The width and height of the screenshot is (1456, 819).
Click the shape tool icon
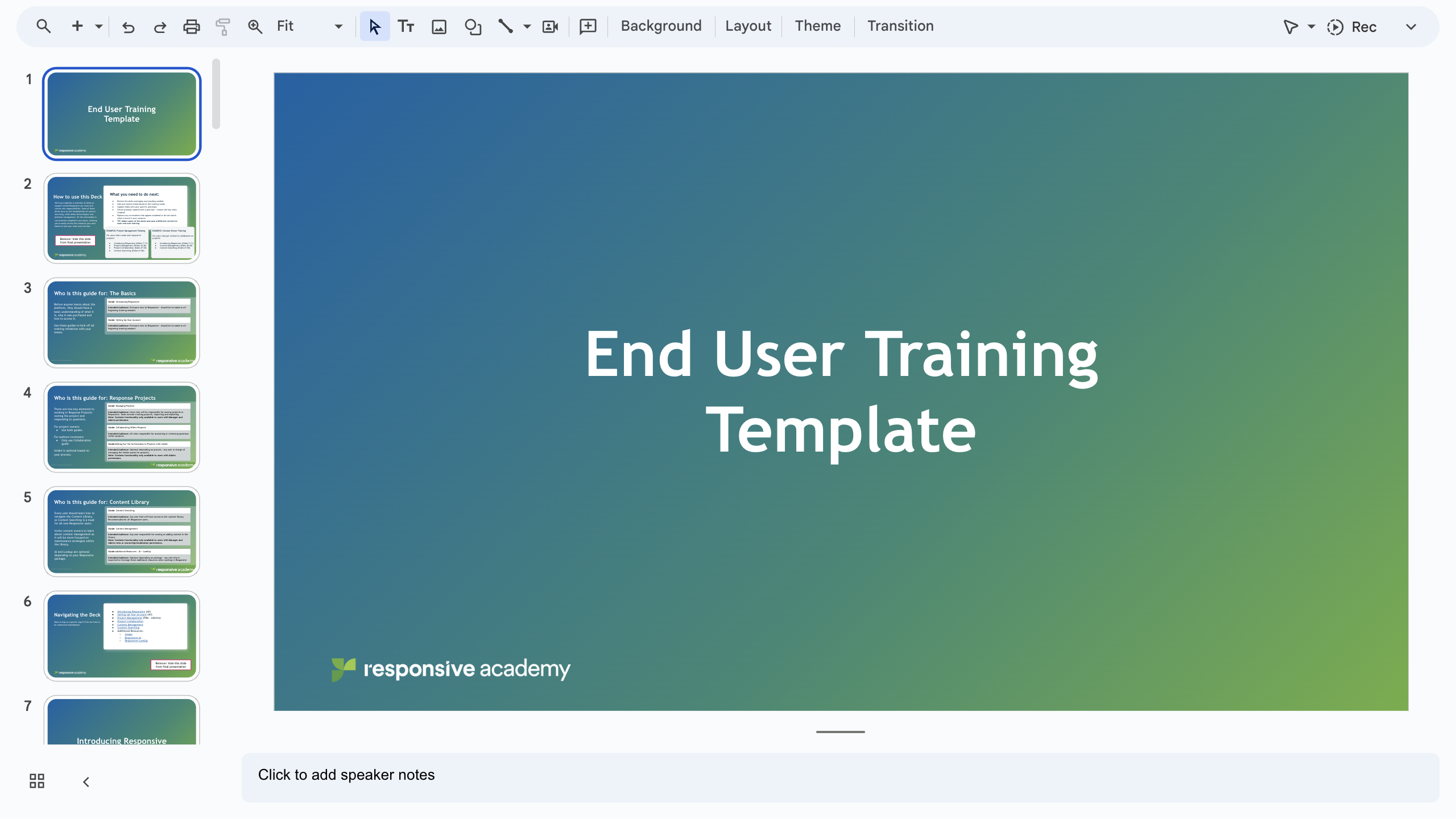(473, 27)
